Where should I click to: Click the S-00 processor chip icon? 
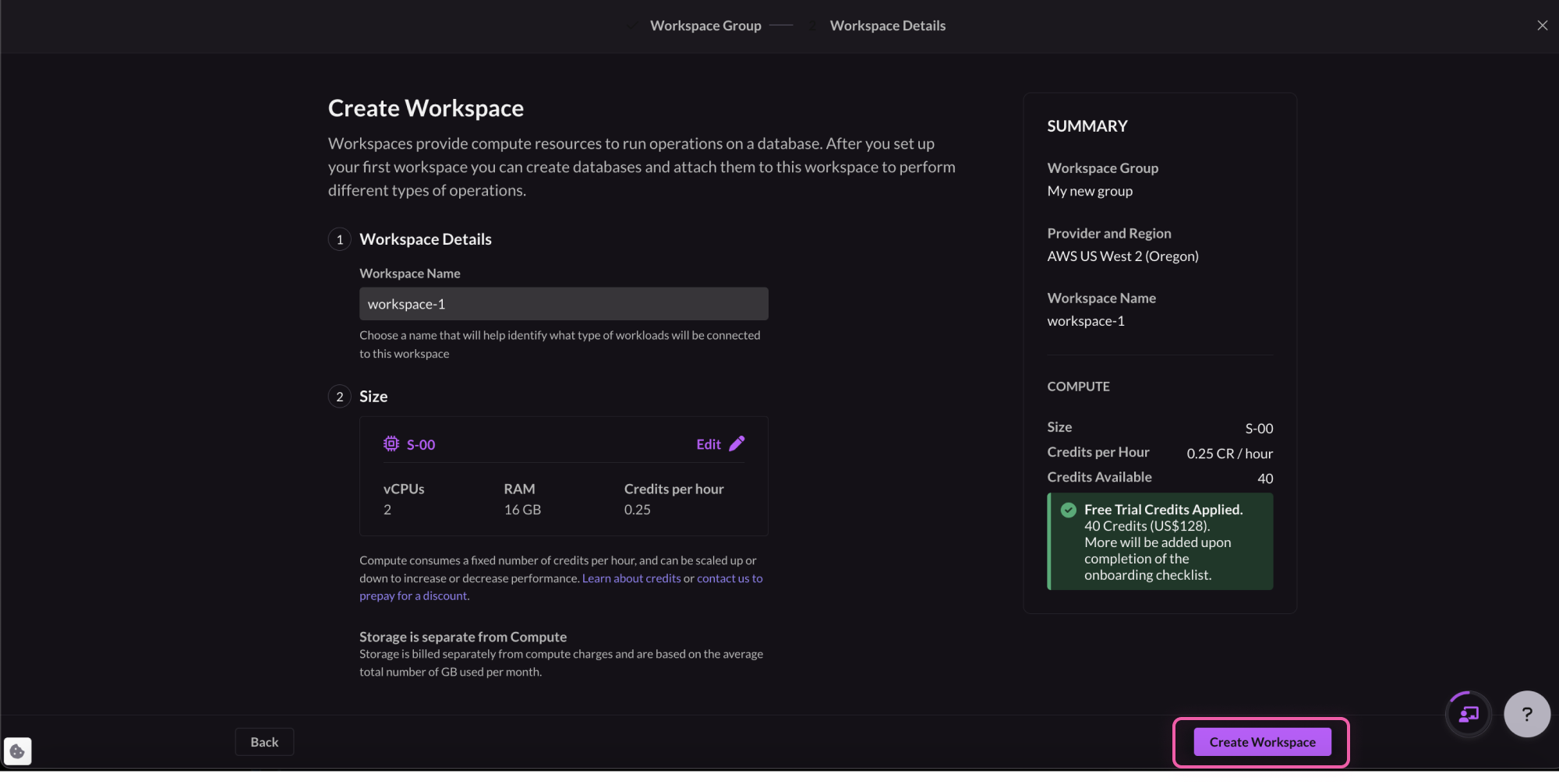(x=391, y=443)
